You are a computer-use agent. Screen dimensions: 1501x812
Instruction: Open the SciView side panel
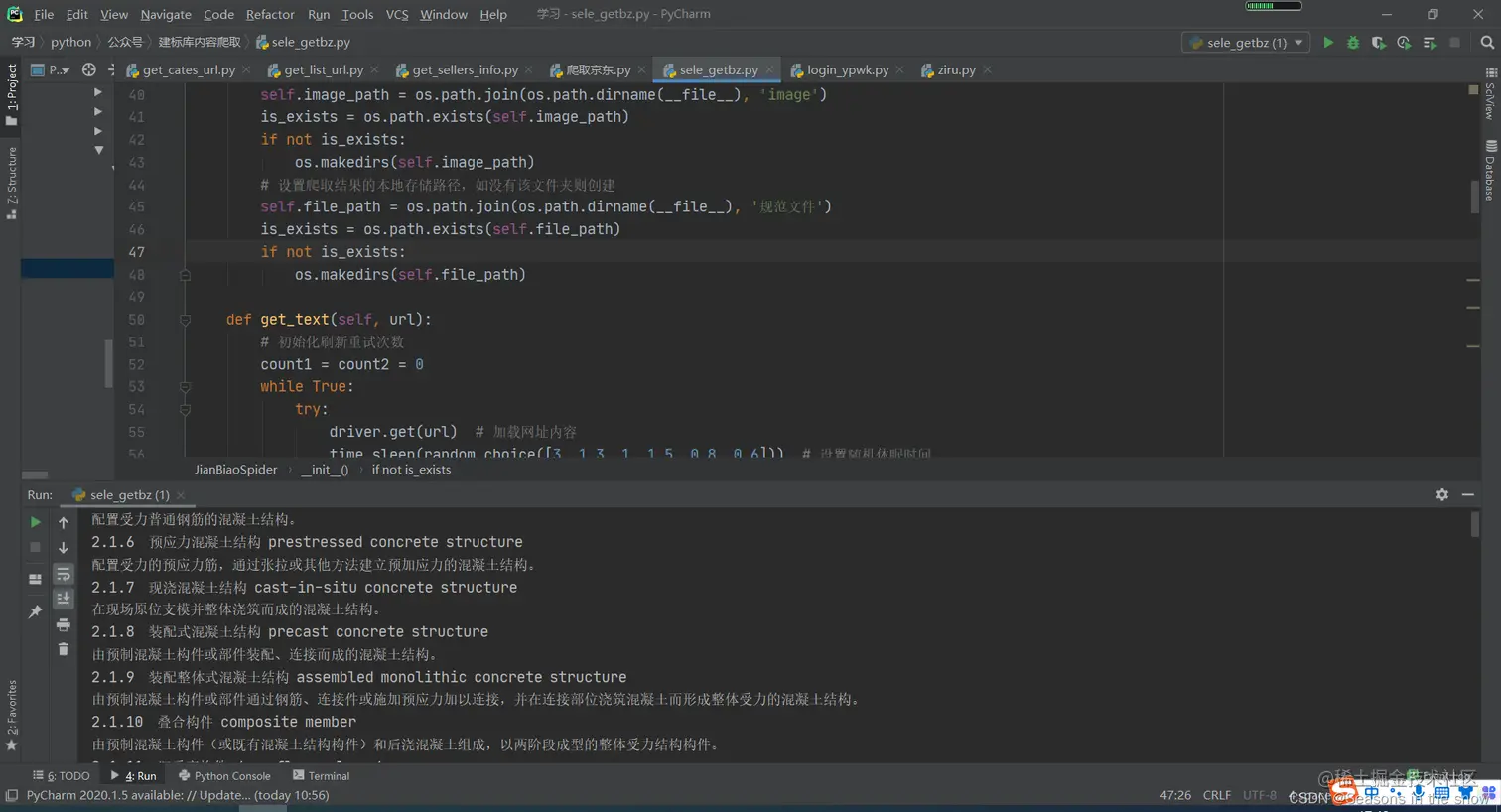pyautogui.click(x=1490, y=94)
